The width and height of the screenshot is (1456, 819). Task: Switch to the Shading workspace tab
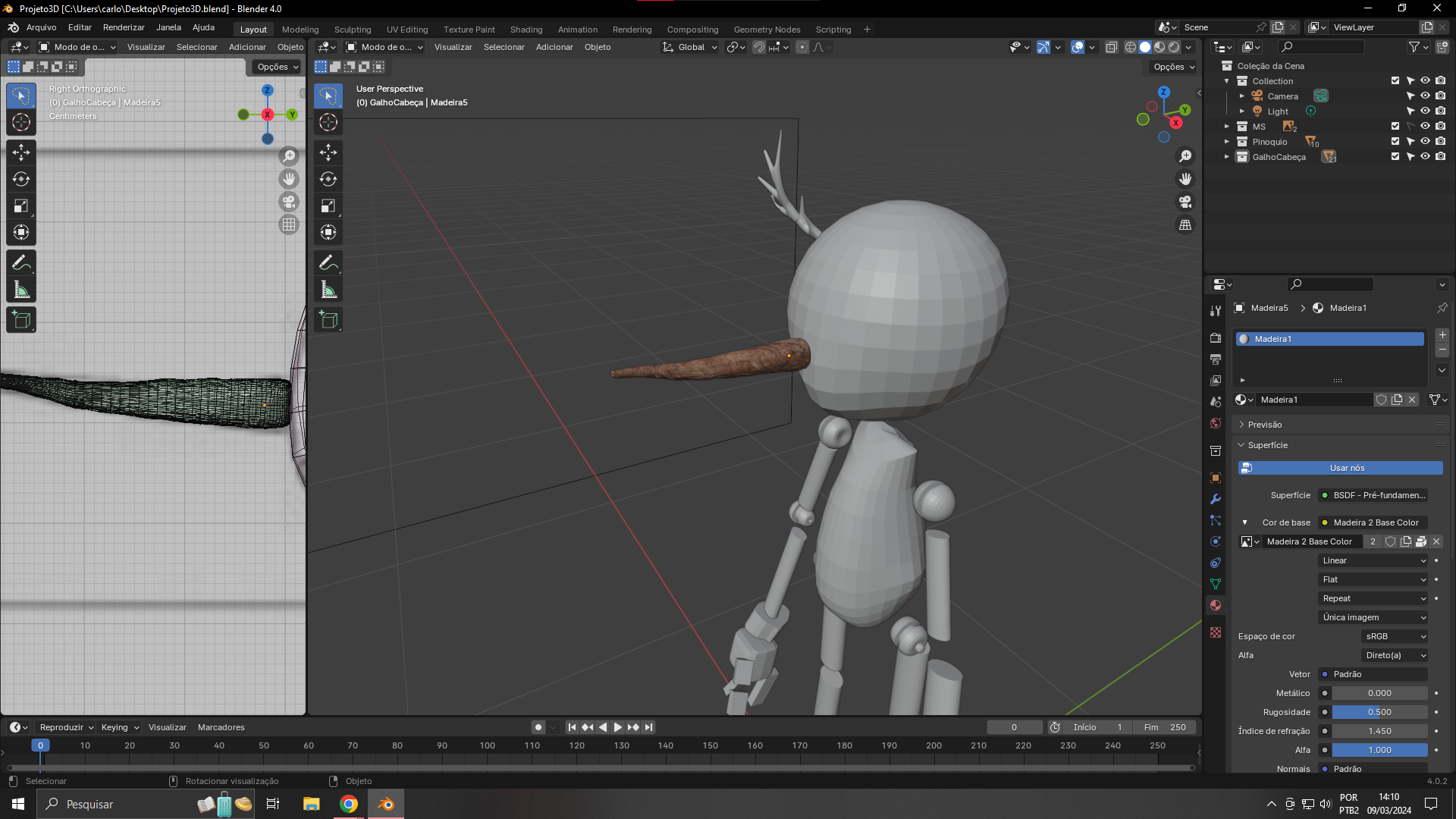[x=526, y=30]
